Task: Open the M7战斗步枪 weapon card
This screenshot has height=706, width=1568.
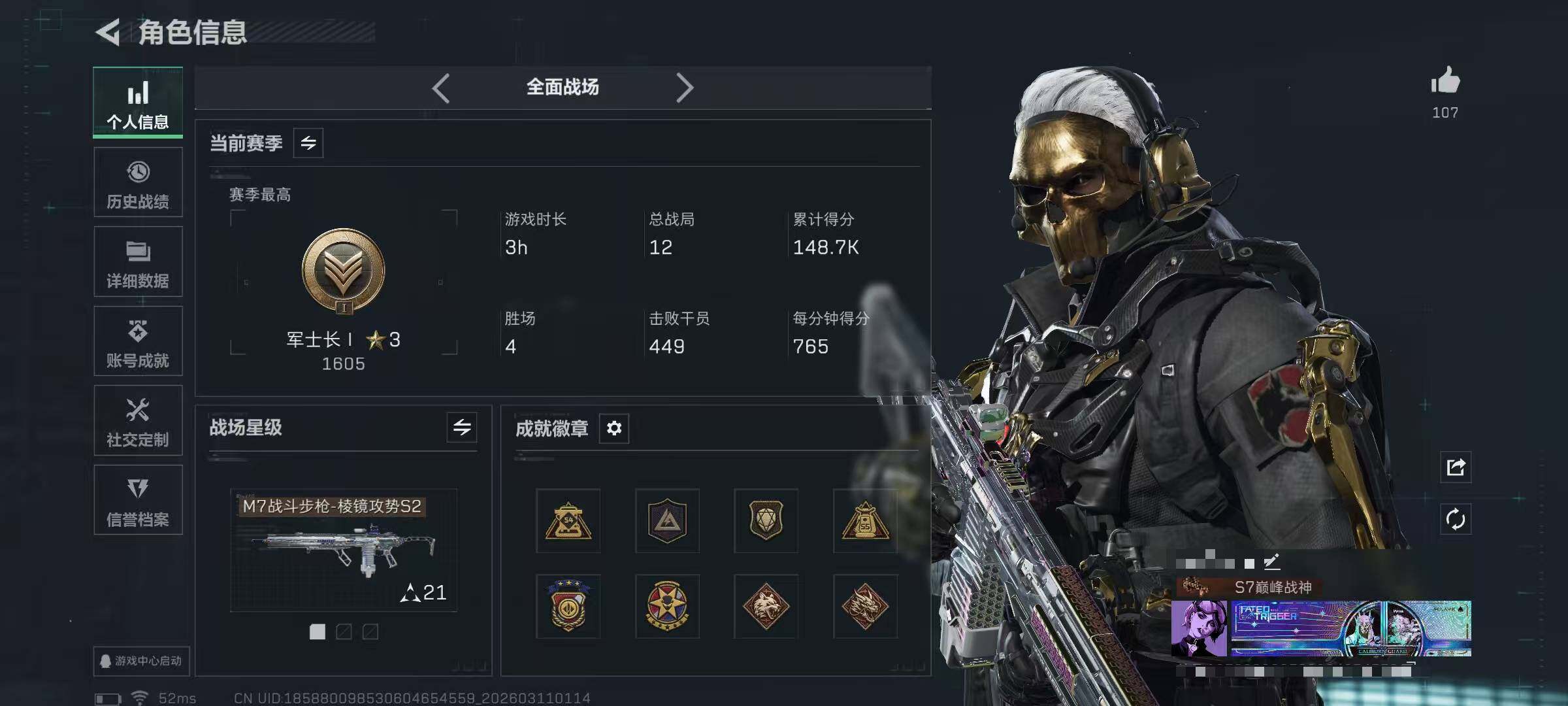Action: [x=344, y=550]
